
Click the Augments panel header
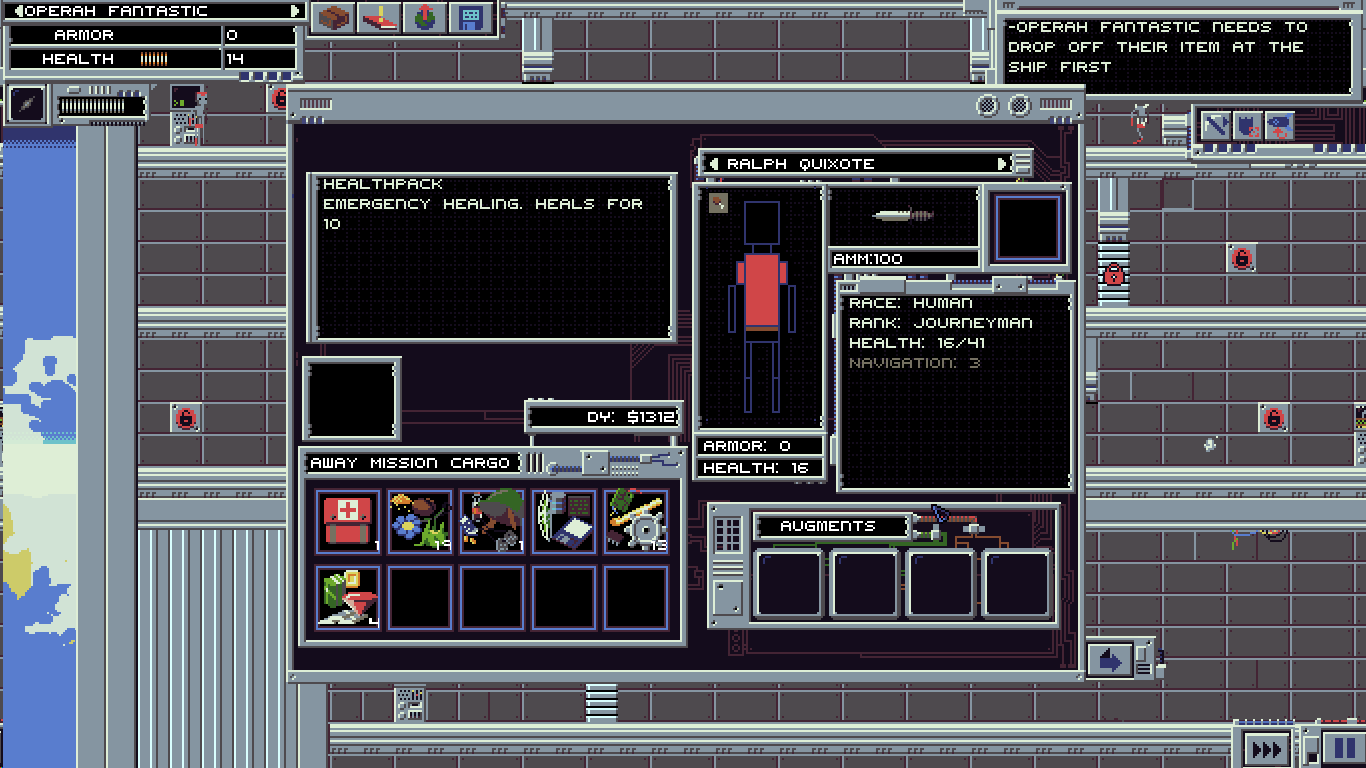[828, 526]
